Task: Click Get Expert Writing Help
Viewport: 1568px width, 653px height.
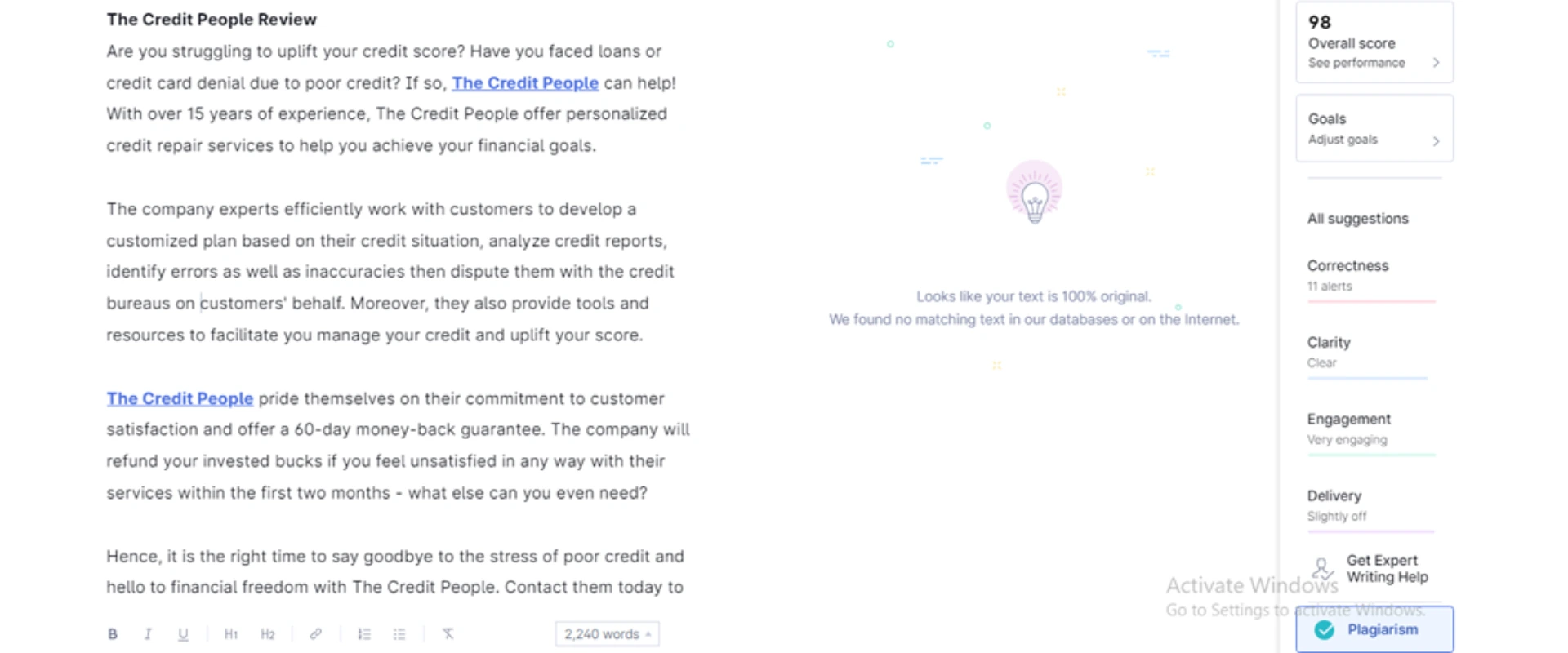Action: pyautogui.click(x=1386, y=569)
